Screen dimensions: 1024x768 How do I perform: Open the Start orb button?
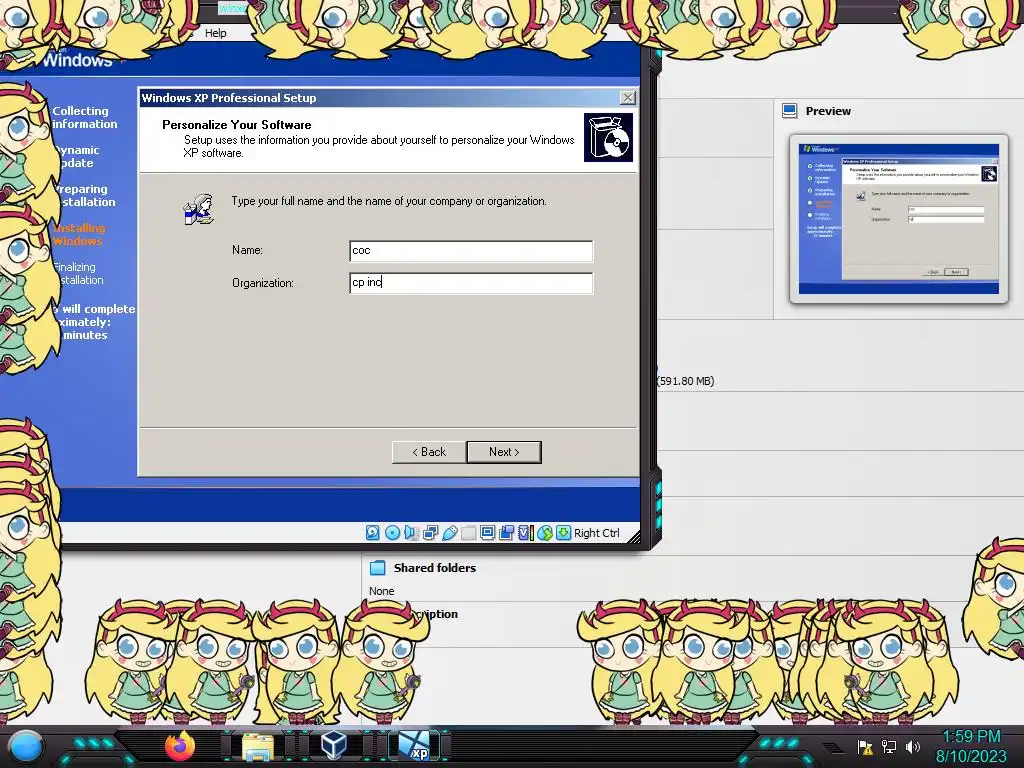point(25,746)
